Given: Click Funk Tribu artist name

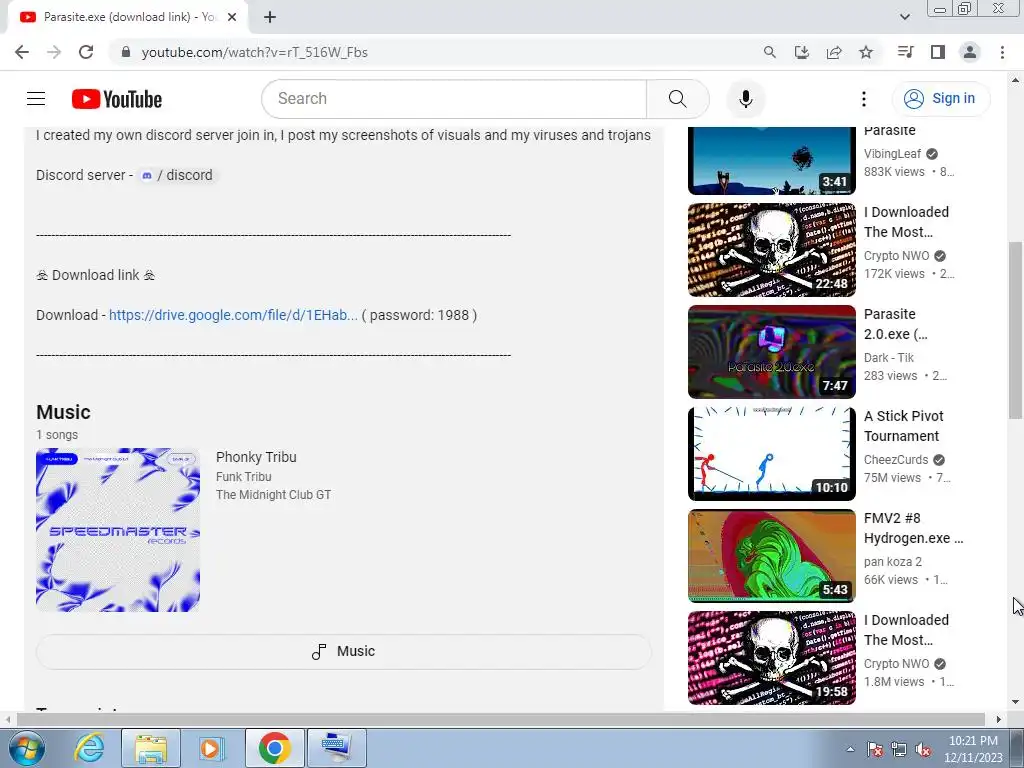Looking at the screenshot, I should [244, 477].
